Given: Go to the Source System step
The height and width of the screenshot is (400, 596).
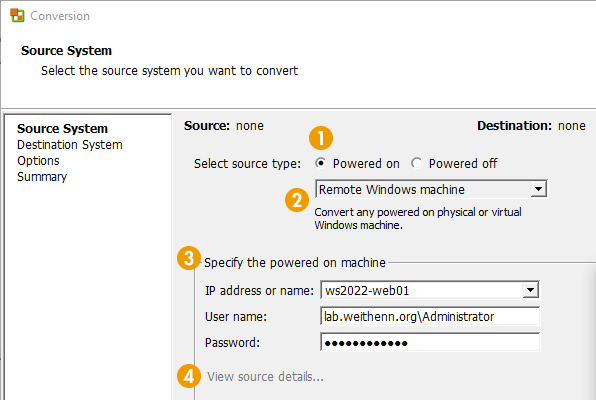Looking at the screenshot, I should pos(62,129).
